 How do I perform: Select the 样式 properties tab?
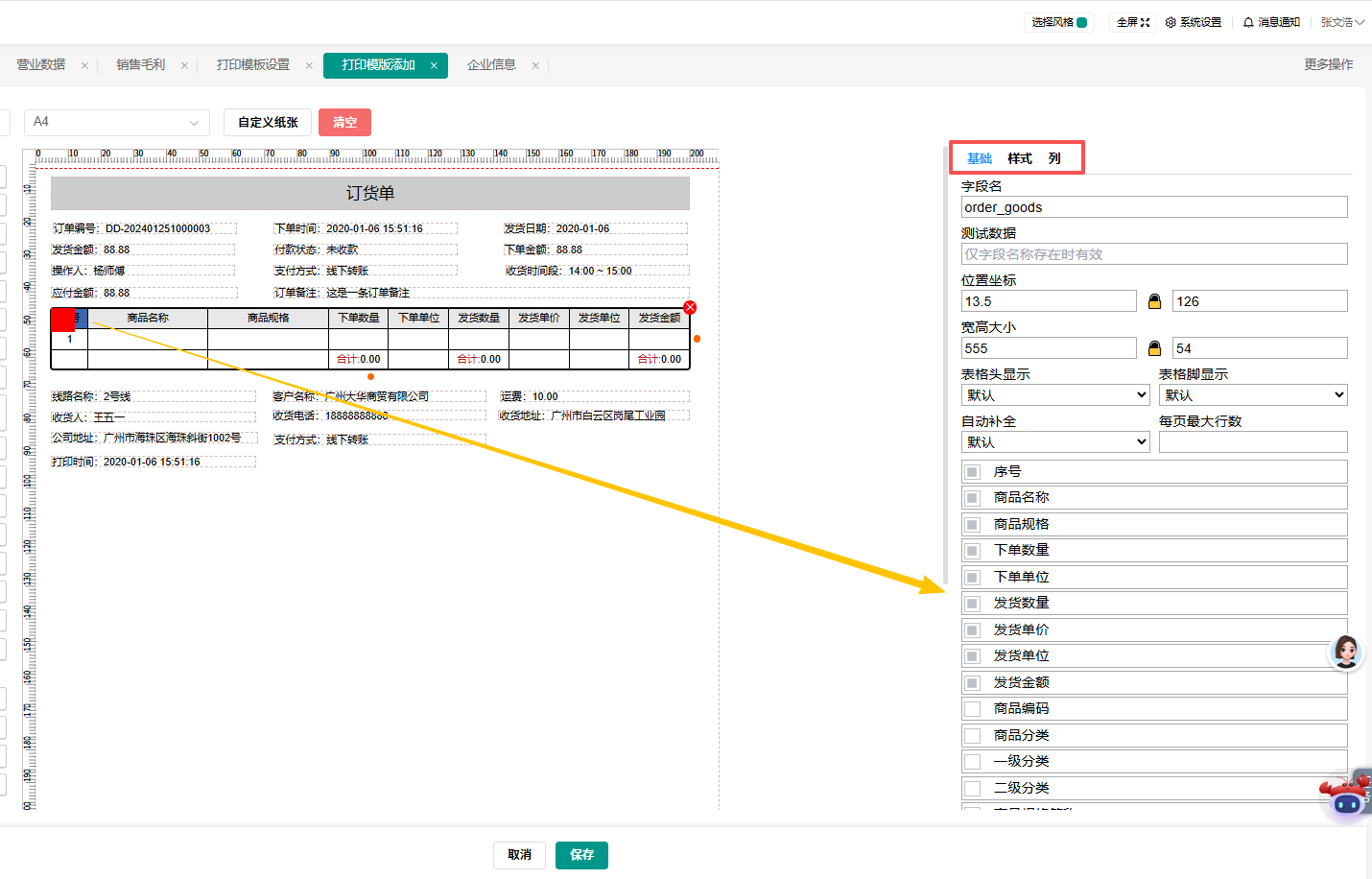pyautogui.click(x=1020, y=158)
